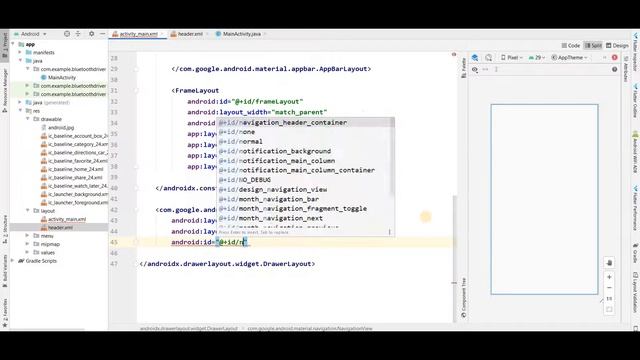The width and height of the screenshot is (640, 360).
Task: Expand the menu folder
Action: point(28,236)
